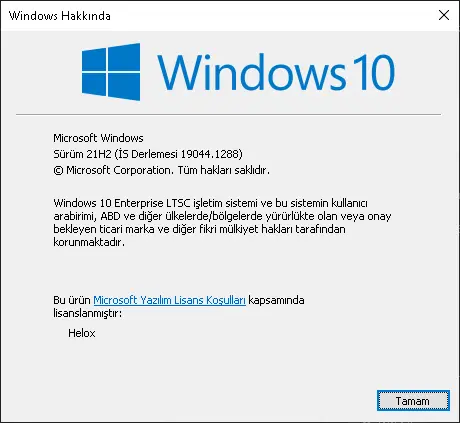Open Microsoft Yazılım Lisans Koşulları link
460x423 pixels.
(x=169, y=300)
